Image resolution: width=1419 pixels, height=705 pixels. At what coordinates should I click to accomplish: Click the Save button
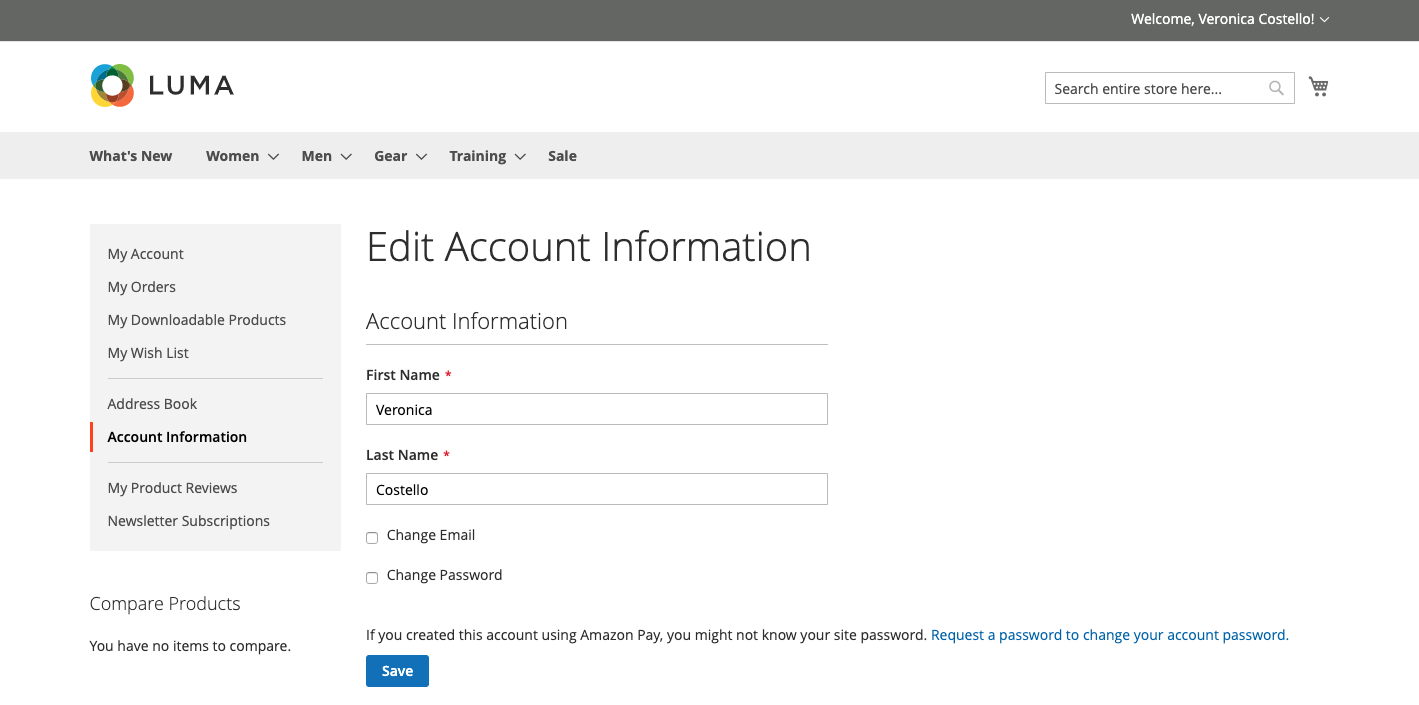397,671
